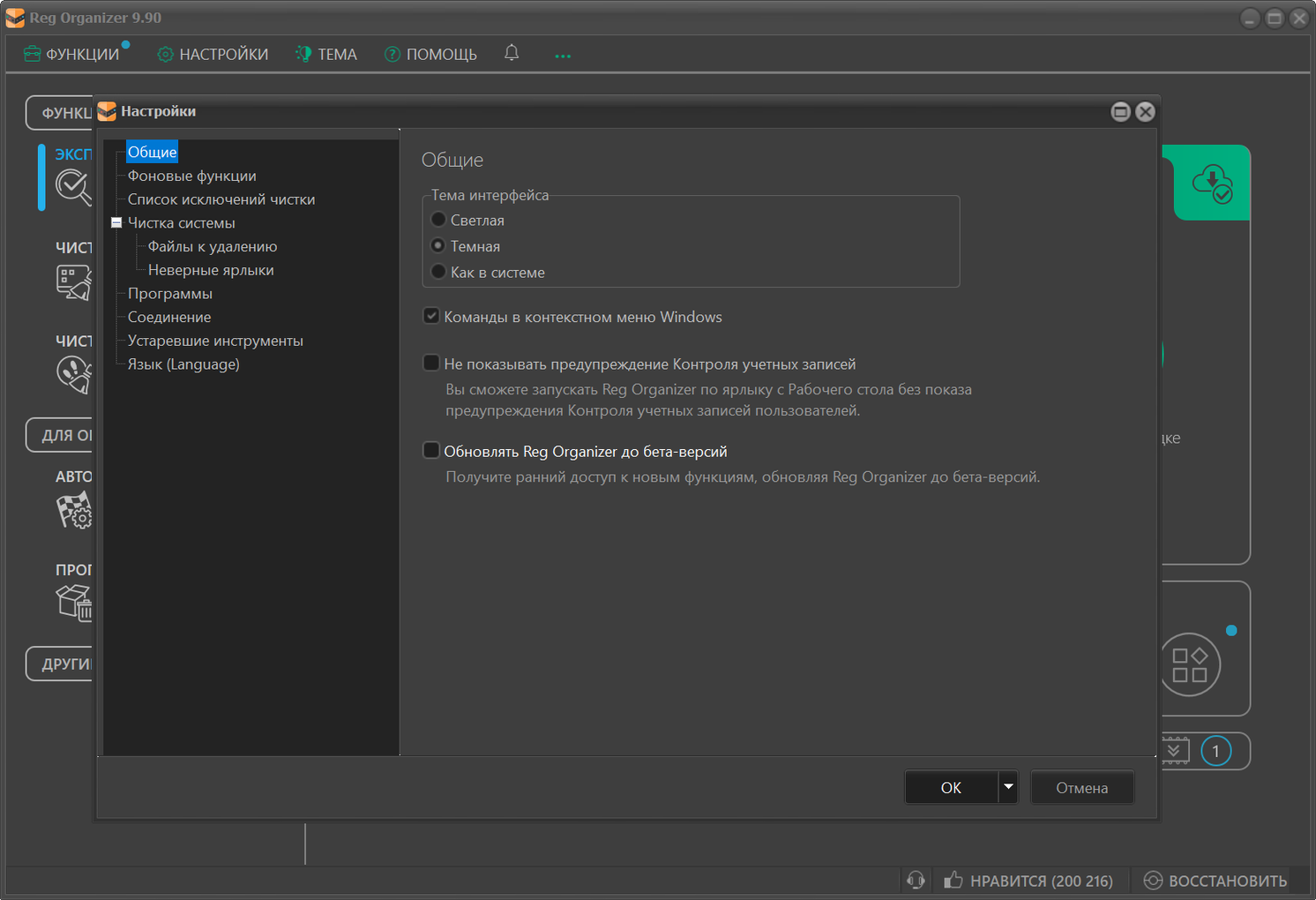
Task: Click the three dots overflow icon
Action: [563, 56]
